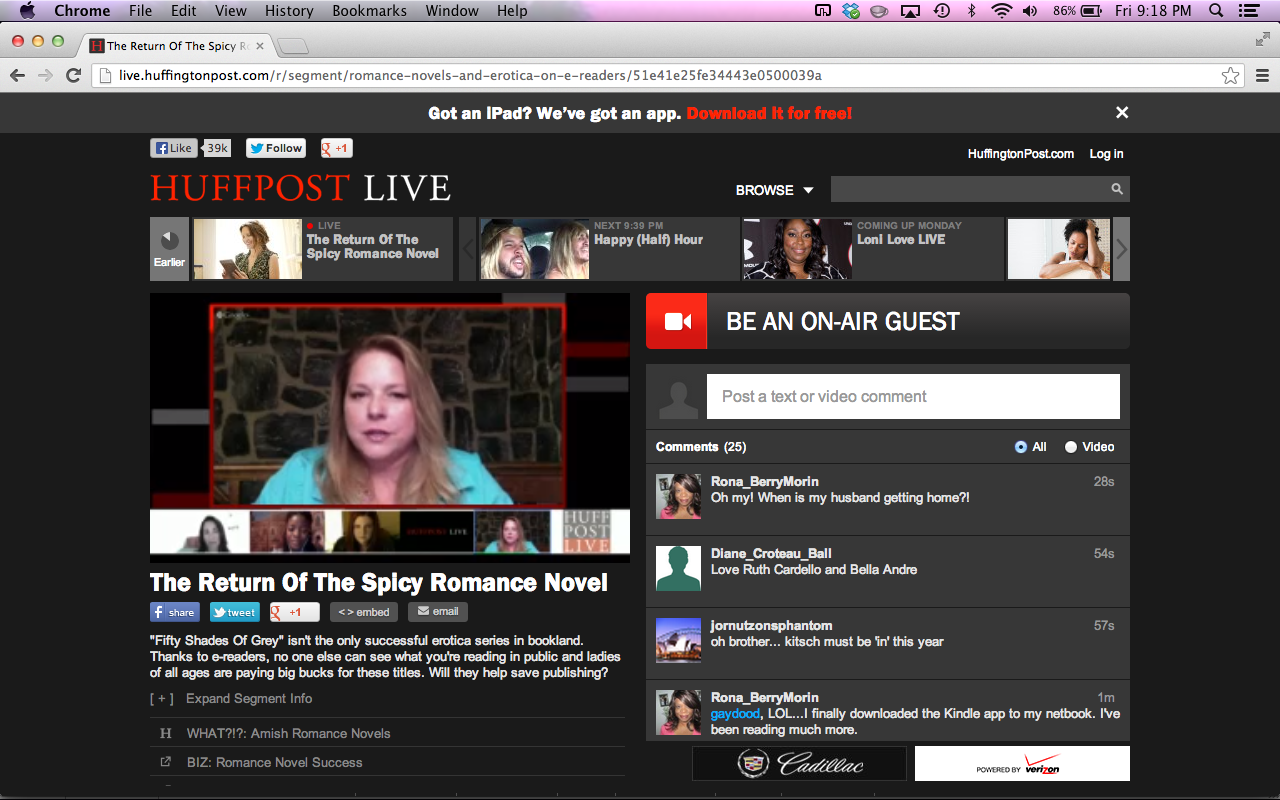Screen dimensions: 1280x800
Task: Open the Chrome application menu
Action: [x=82, y=11]
